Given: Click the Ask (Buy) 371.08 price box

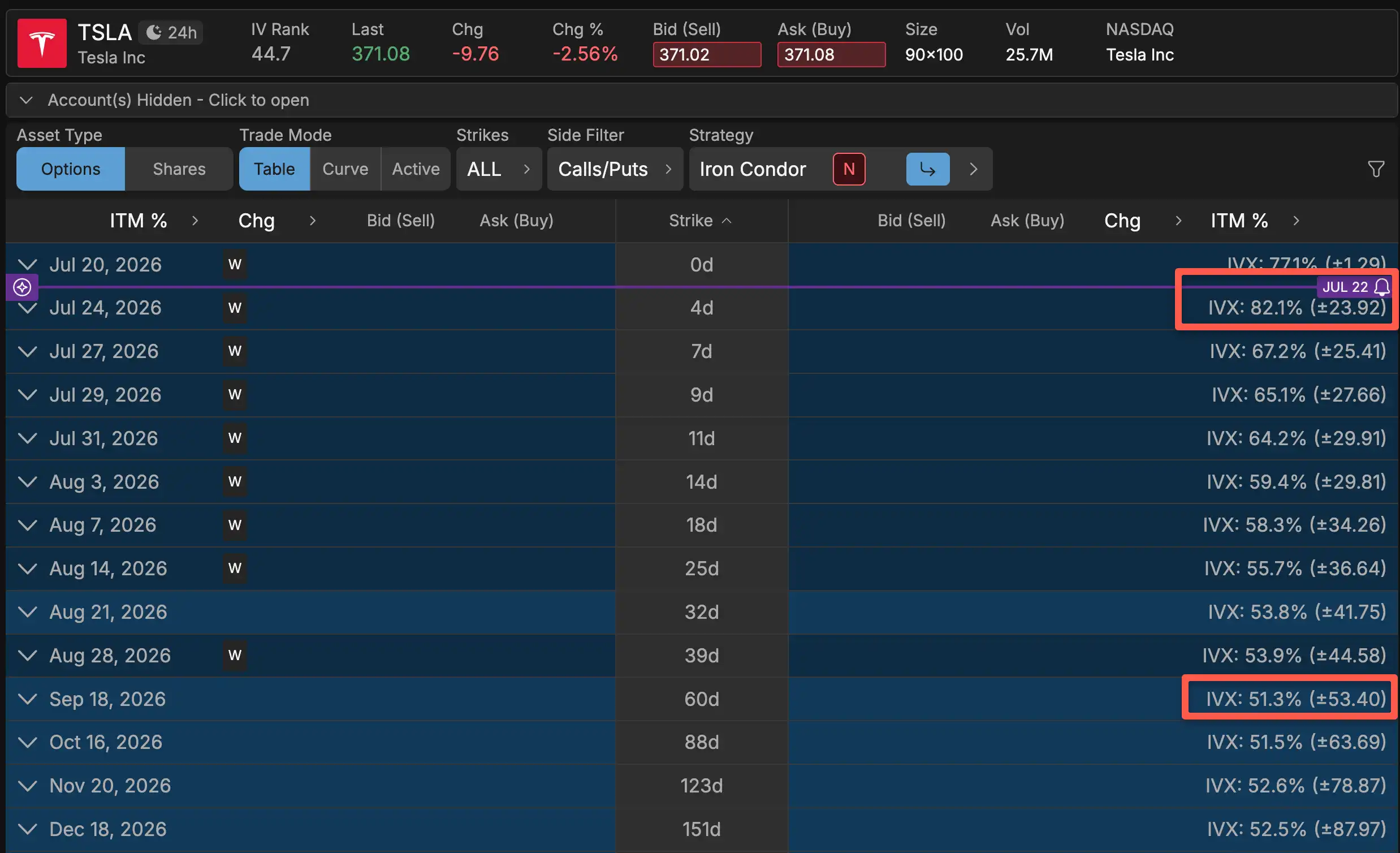Looking at the screenshot, I should (831, 54).
